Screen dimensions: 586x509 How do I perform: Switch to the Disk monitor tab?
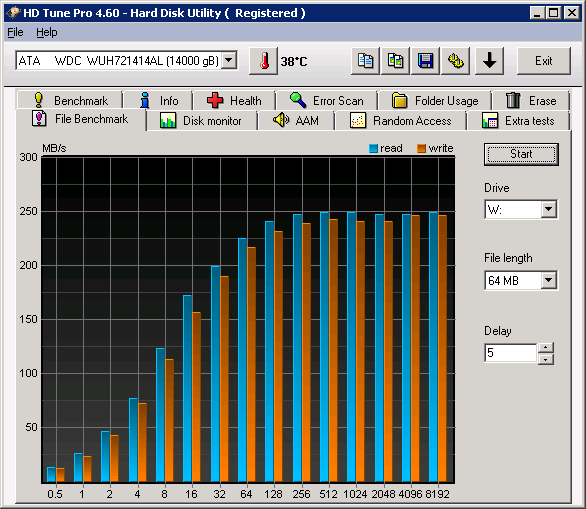coord(202,121)
